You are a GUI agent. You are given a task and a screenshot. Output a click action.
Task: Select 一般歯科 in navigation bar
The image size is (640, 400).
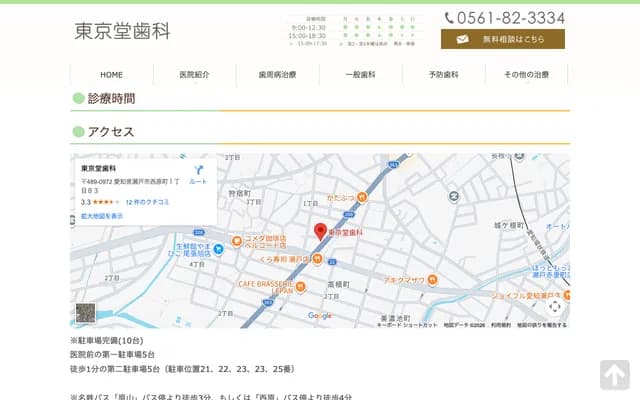coord(361,75)
